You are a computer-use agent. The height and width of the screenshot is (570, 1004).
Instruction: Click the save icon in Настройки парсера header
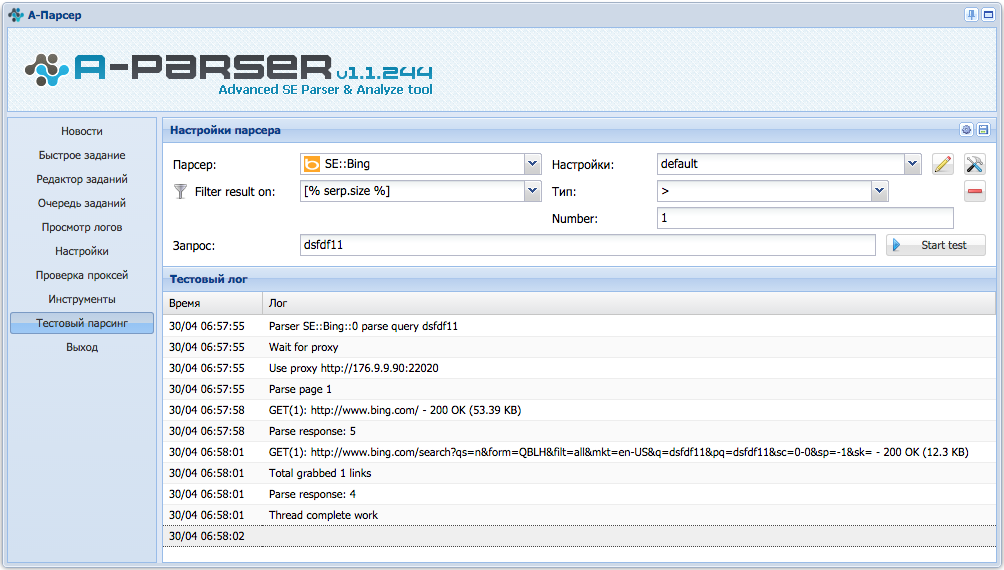984,129
